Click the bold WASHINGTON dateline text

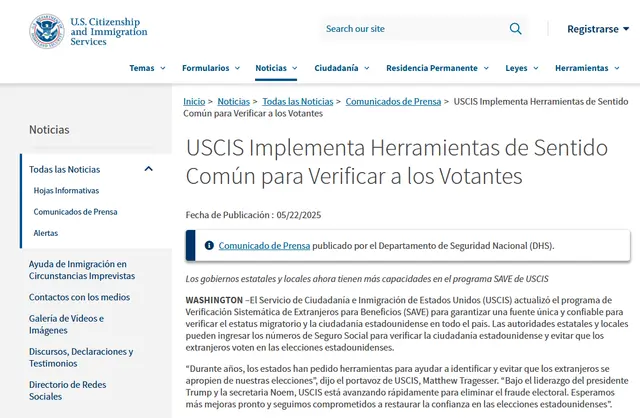click(214, 300)
